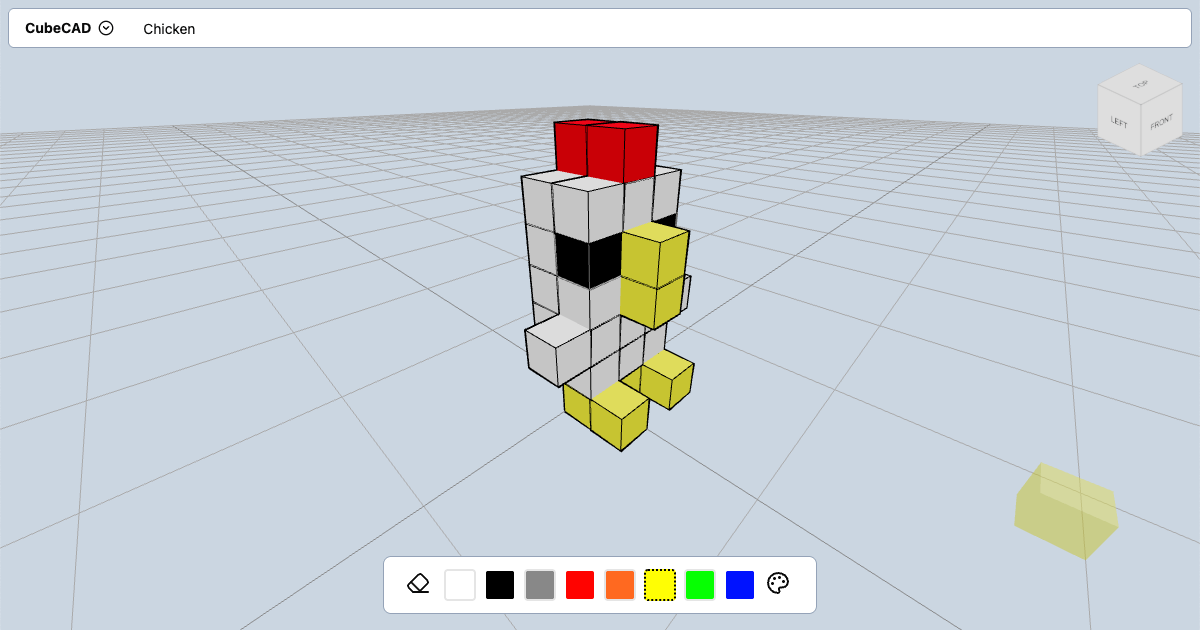
Task: Pick the white color swatch
Action: [460, 585]
